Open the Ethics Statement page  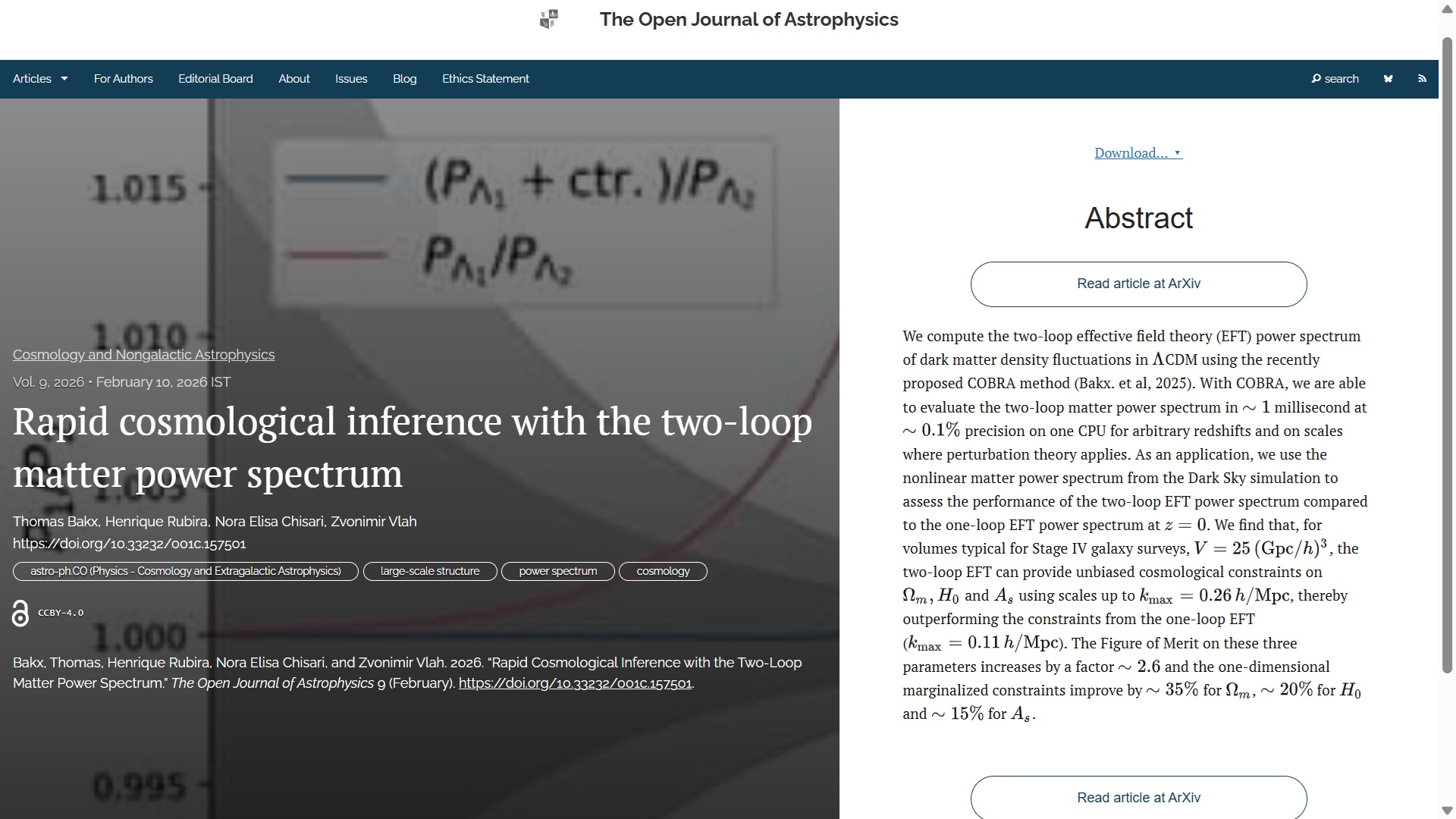pos(485,79)
